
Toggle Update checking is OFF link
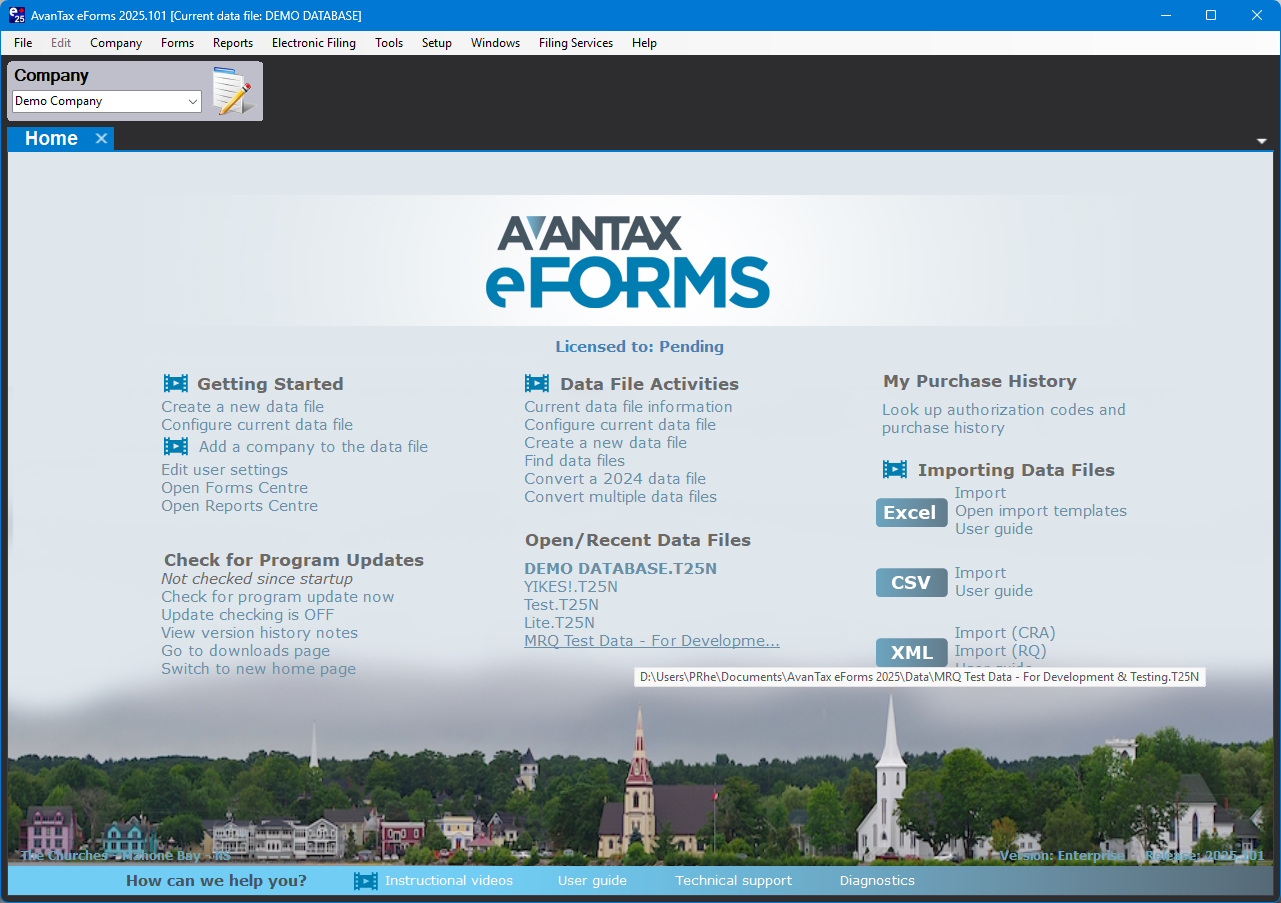[247, 615]
